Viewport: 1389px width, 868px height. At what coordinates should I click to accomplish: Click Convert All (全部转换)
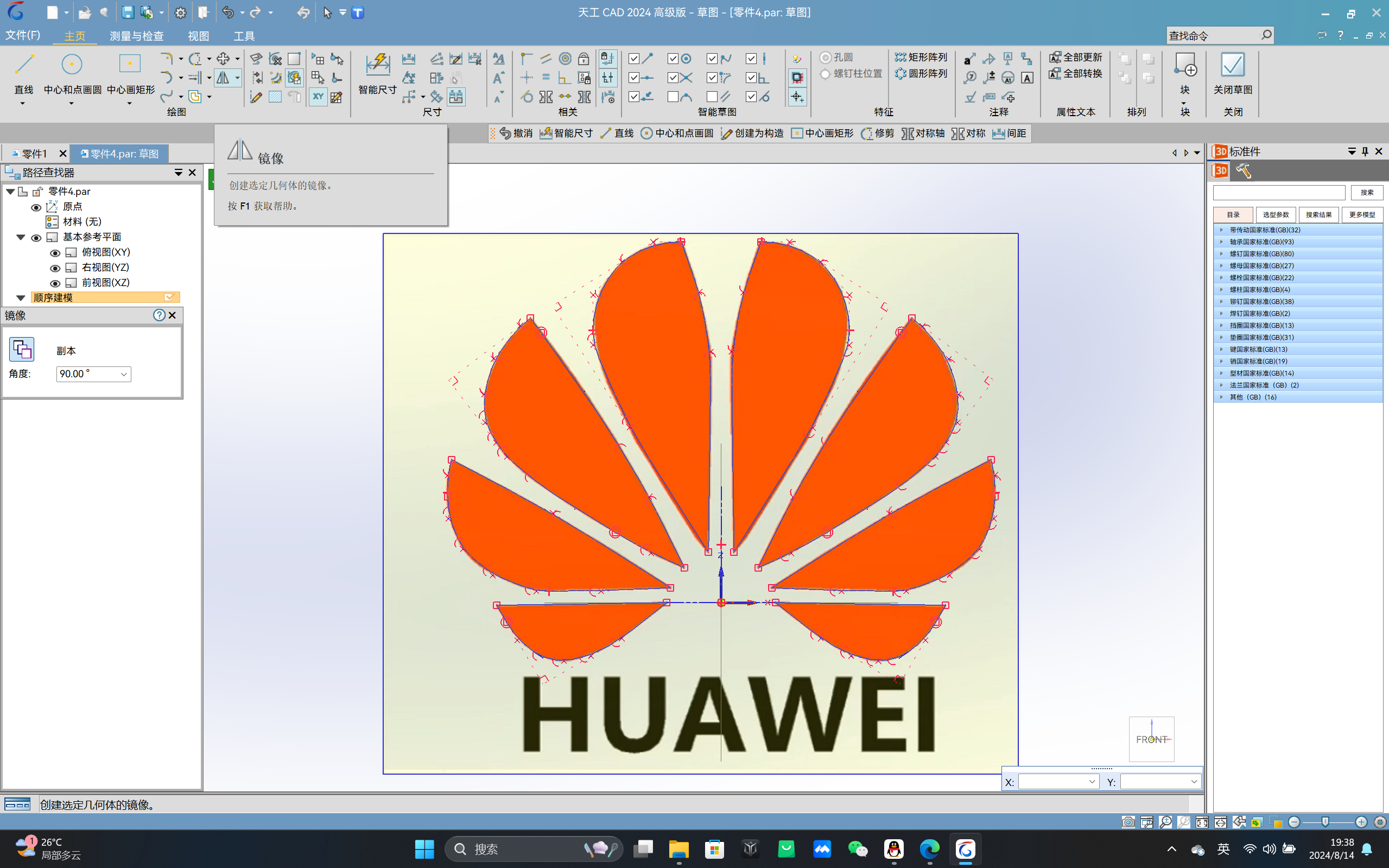(1076, 73)
